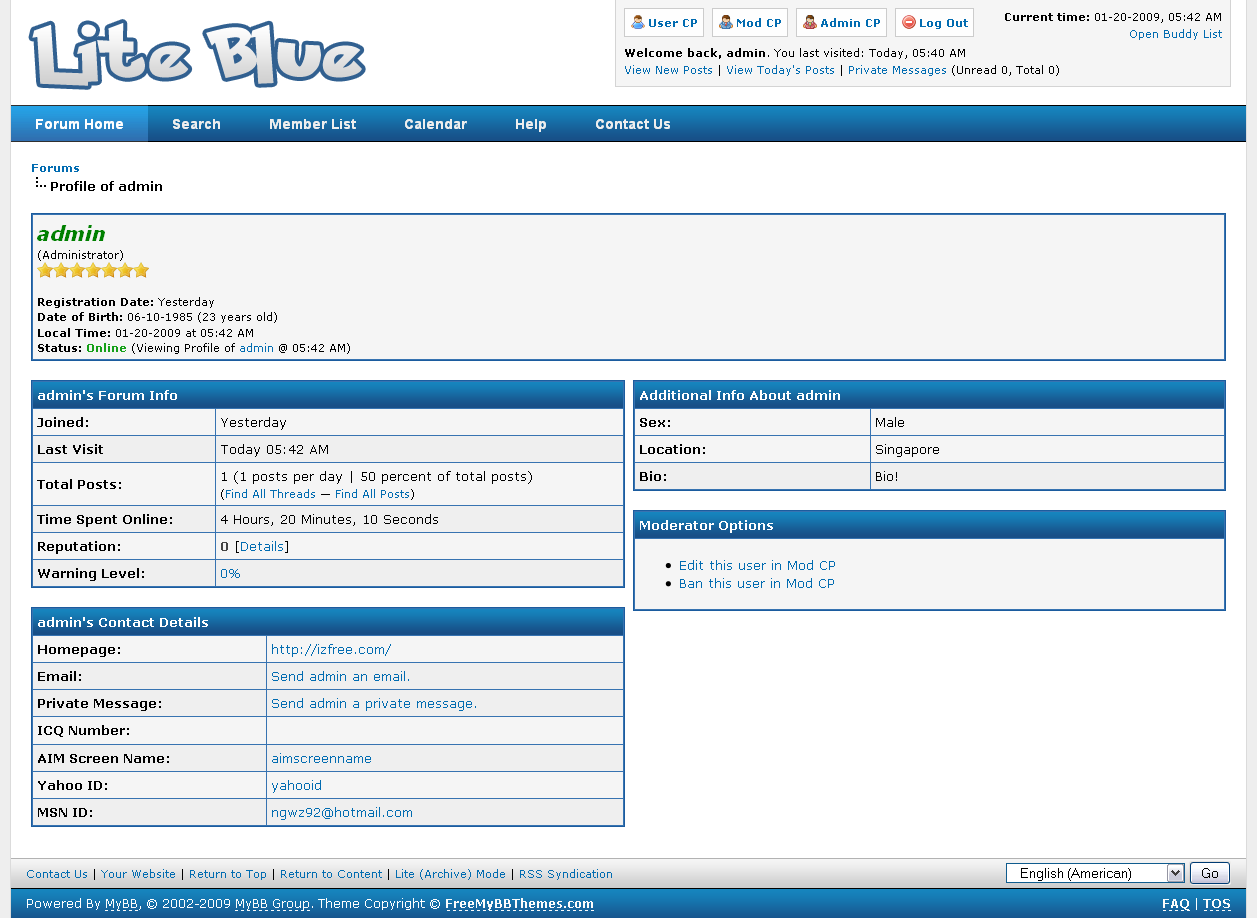This screenshot has height=918, width=1257.
Task: Click Forum Home navigation tab
Action: click(x=79, y=124)
